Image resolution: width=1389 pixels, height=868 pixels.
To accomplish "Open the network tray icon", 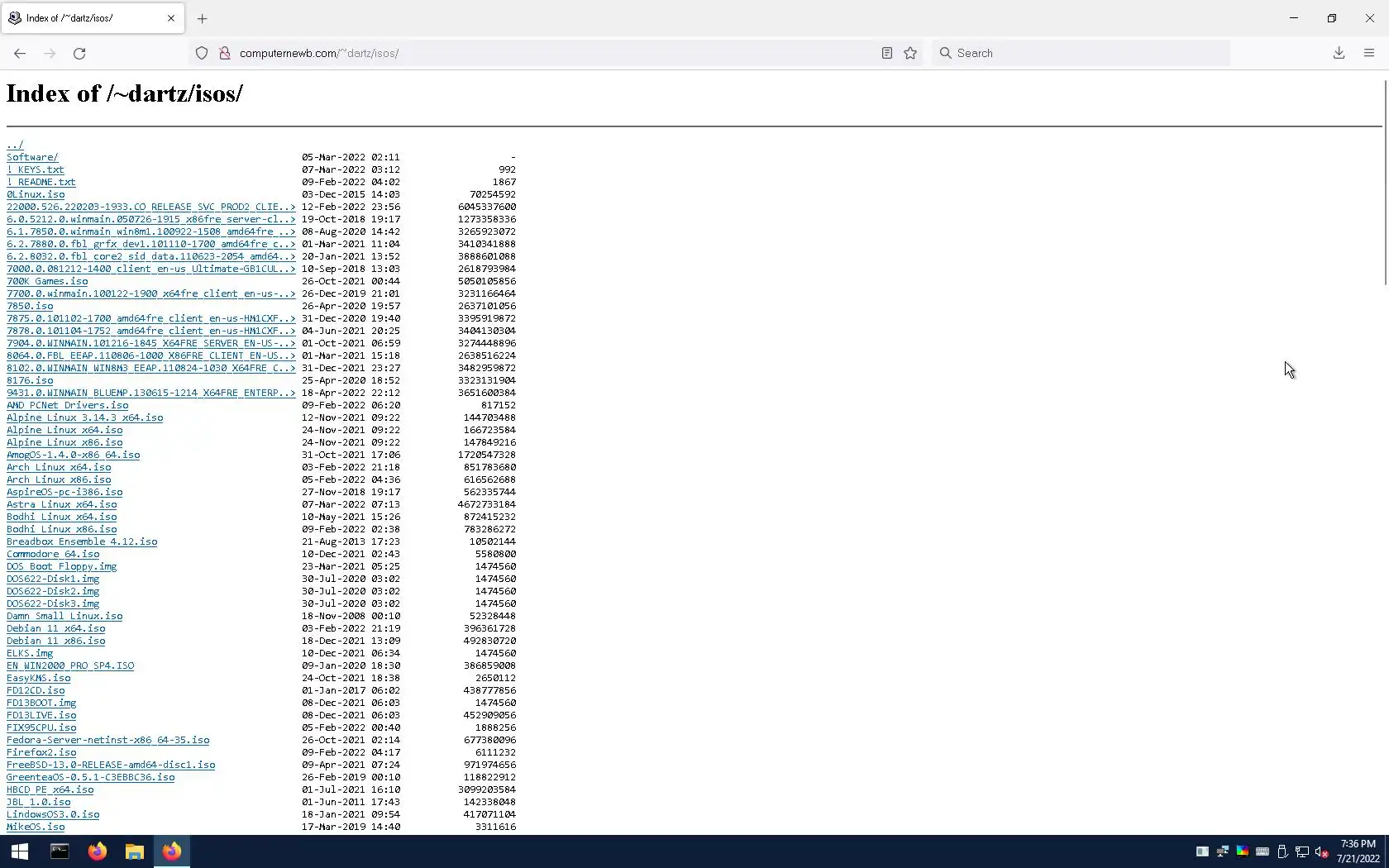I will coord(1302,852).
